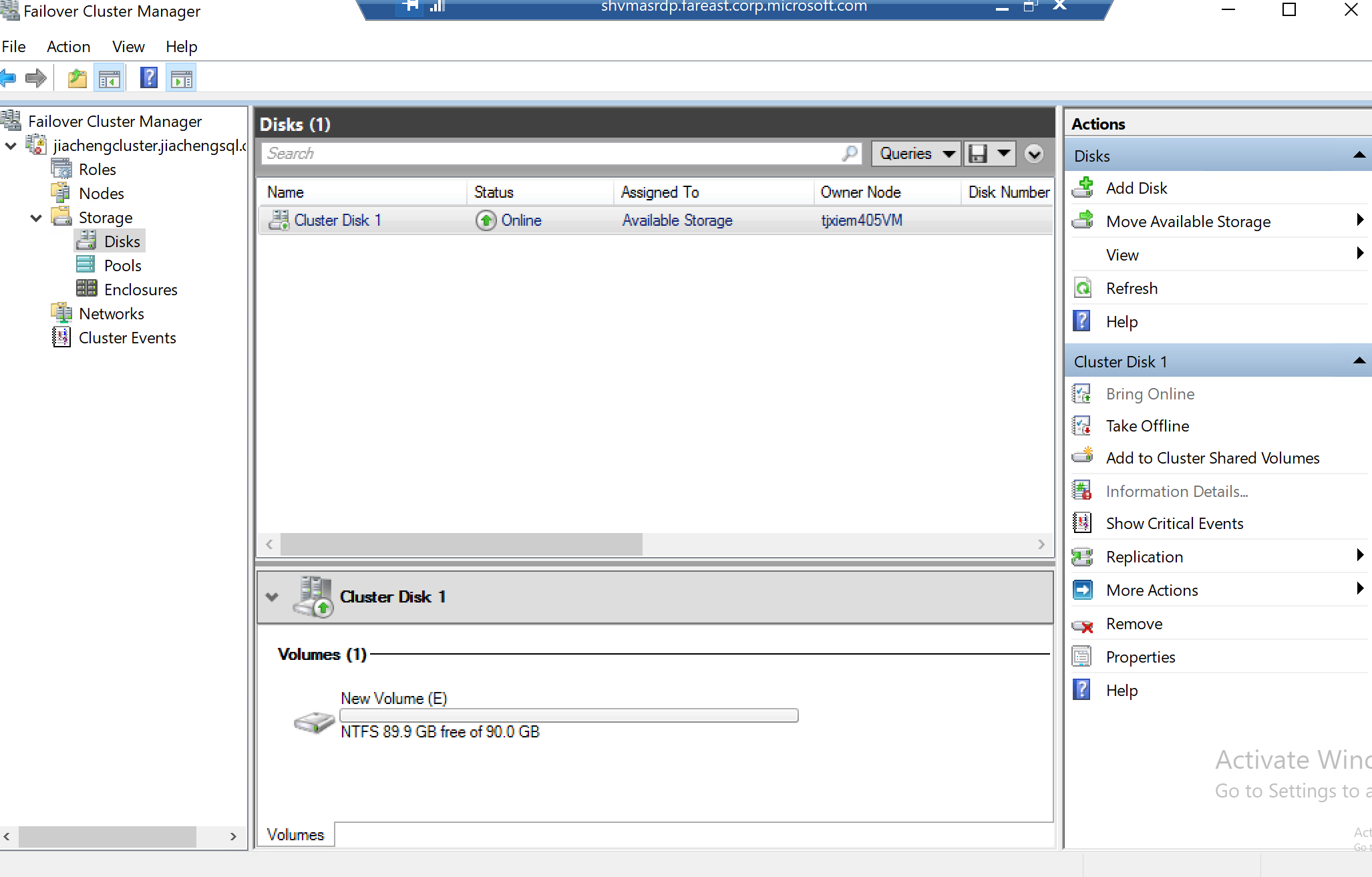
Task: Click the Add Disk action icon
Action: (1083, 188)
